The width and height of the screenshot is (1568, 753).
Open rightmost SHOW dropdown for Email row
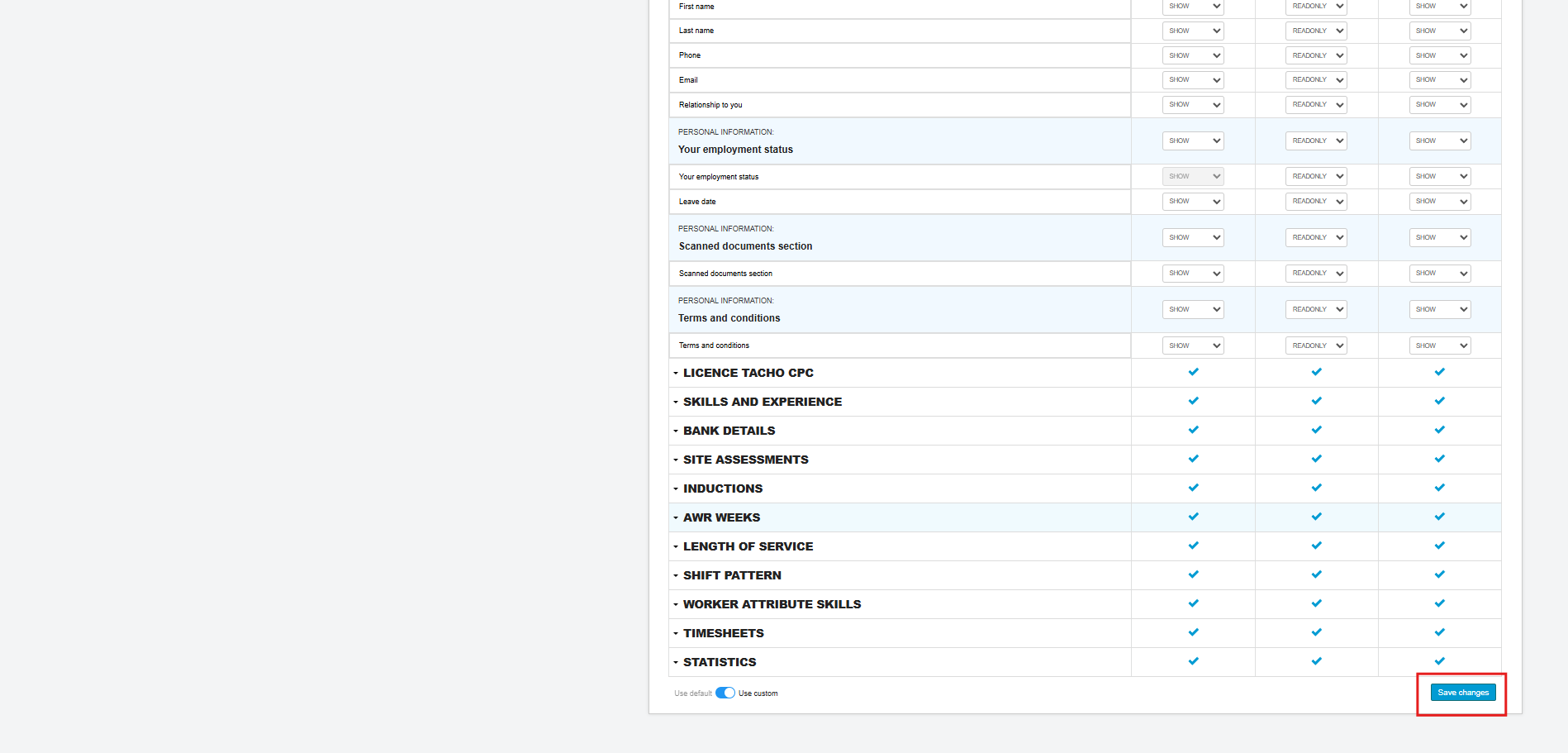point(1439,80)
